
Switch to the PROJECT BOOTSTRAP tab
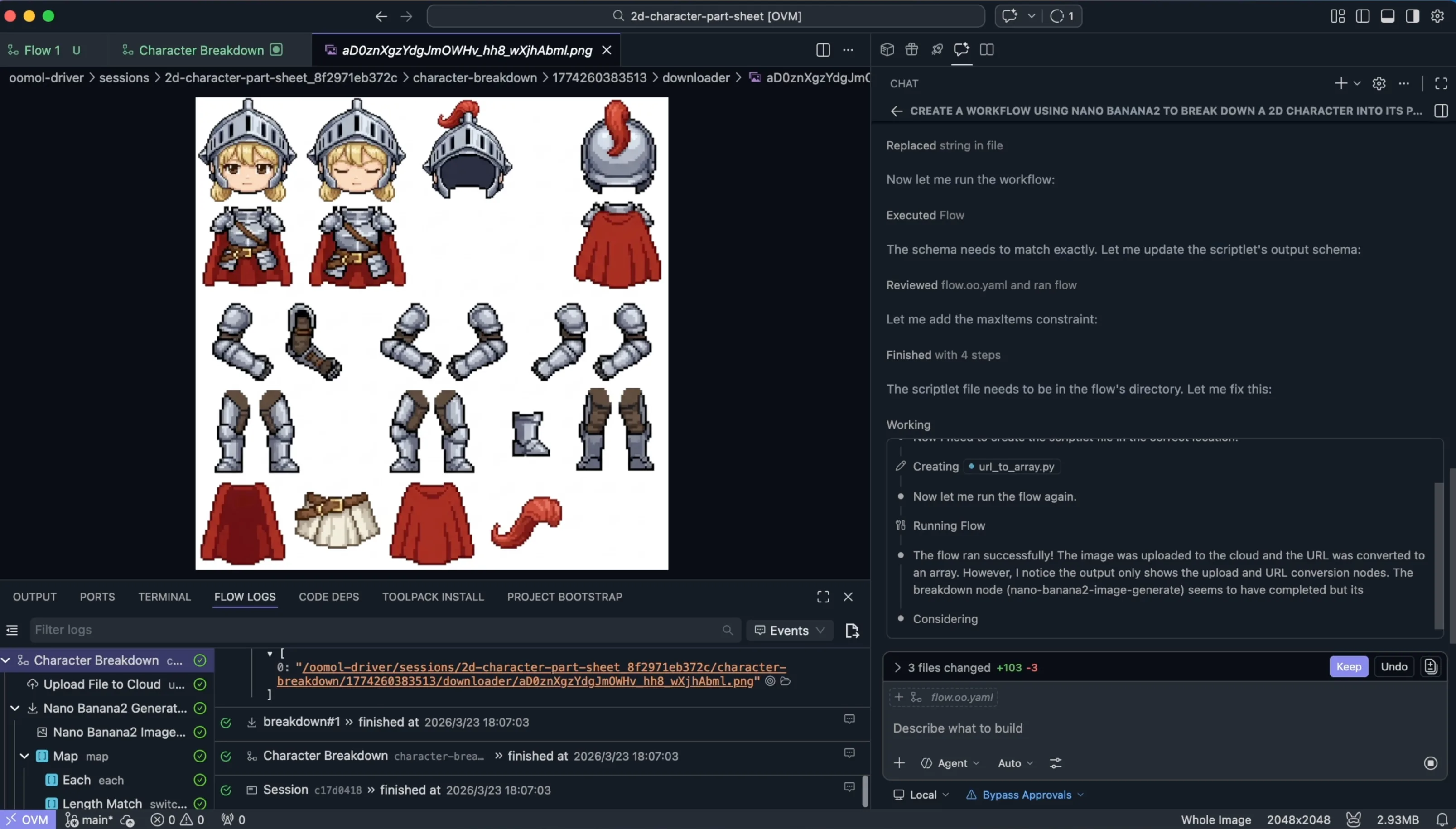click(x=563, y=597)
